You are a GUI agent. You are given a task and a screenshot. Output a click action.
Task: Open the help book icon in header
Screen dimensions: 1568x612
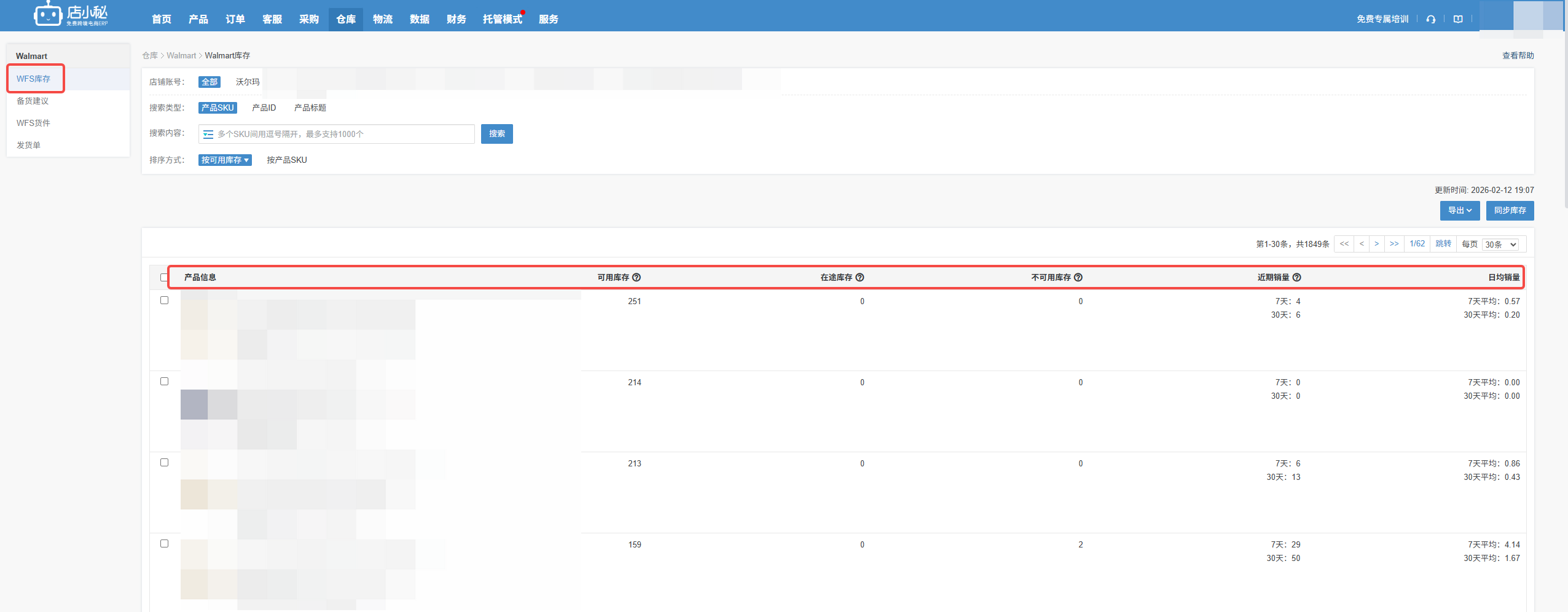tap(1458, 19)
